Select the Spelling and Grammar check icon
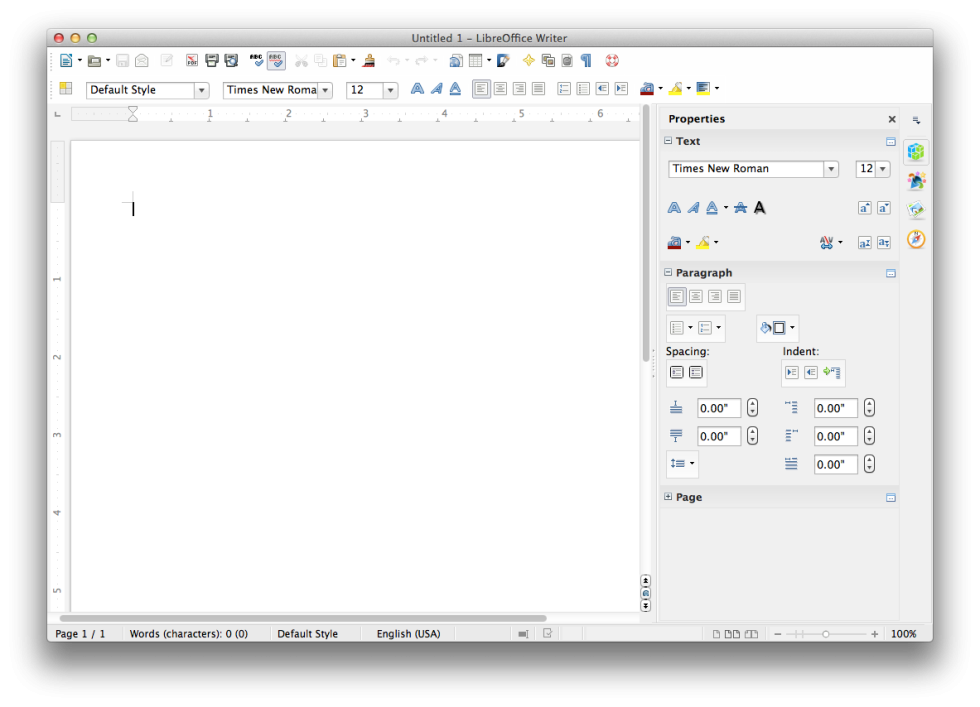 pos(258,60)
